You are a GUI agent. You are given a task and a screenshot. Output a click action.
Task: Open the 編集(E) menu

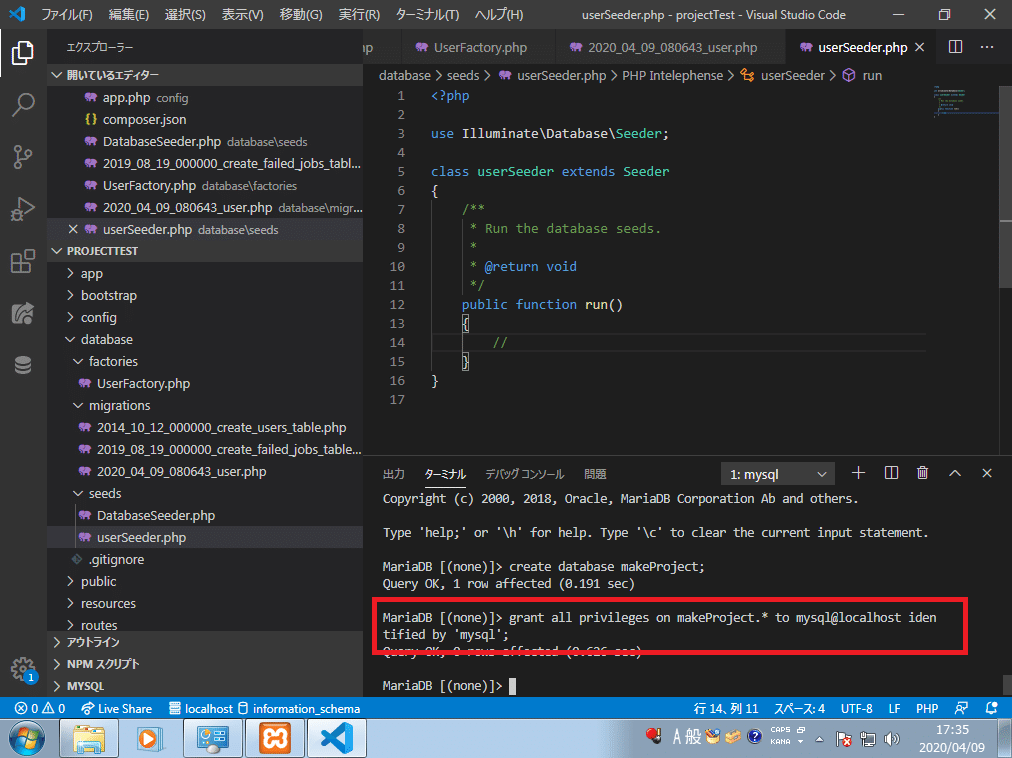point(128,14)
